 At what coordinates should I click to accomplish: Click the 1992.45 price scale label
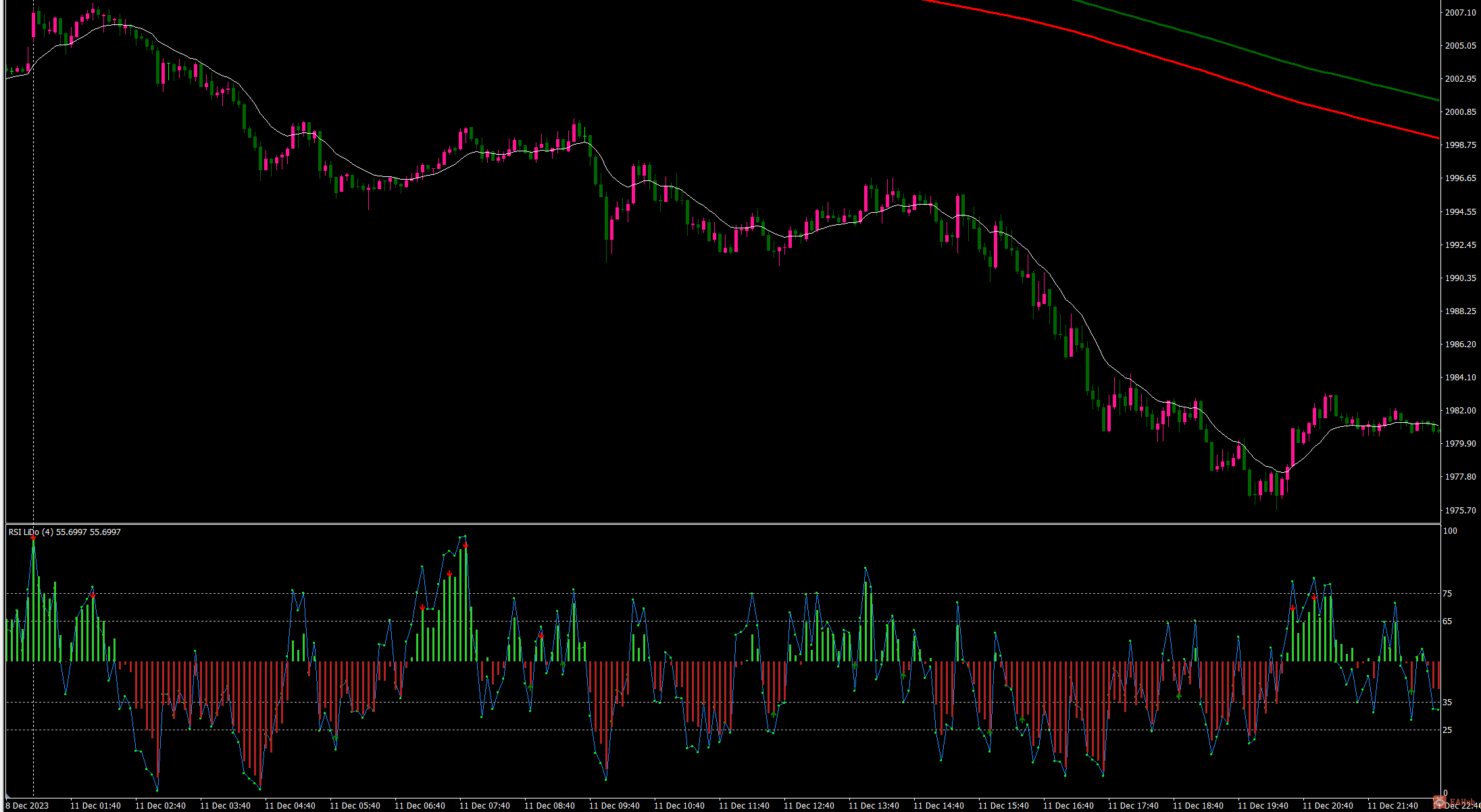tap(1460, 245)
